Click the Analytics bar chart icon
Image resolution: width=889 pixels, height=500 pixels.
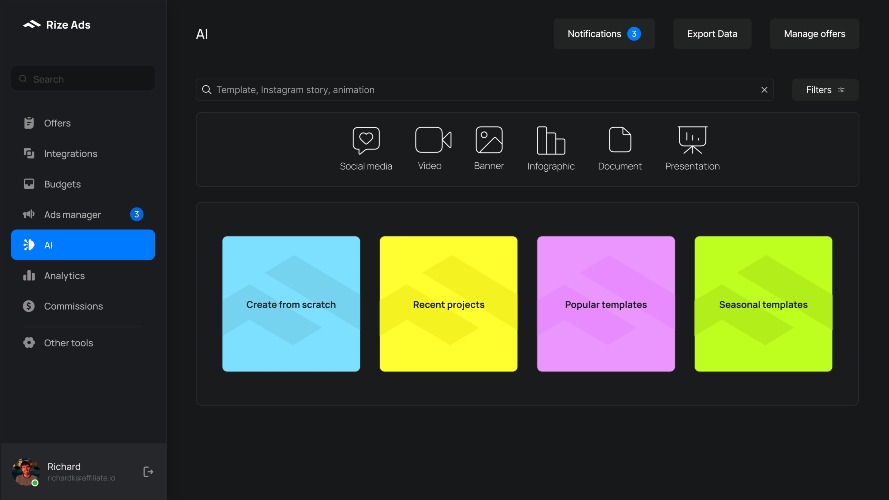coord(29,276)
